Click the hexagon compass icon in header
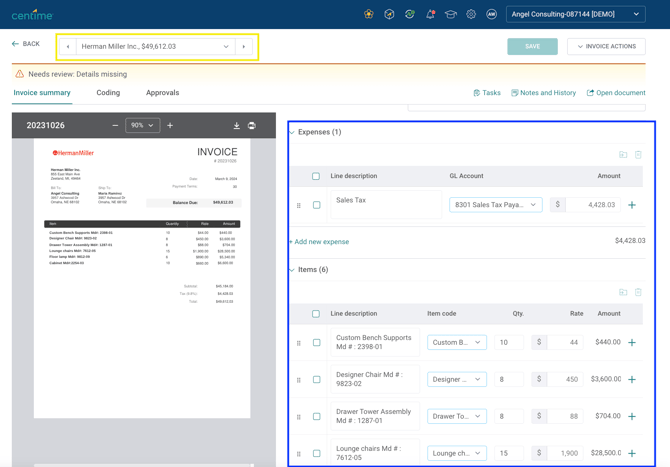 [389, 14]
